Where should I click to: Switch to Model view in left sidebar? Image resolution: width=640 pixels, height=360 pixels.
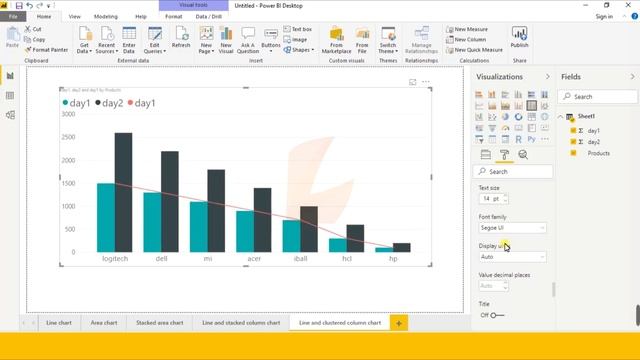click(10, 115)
